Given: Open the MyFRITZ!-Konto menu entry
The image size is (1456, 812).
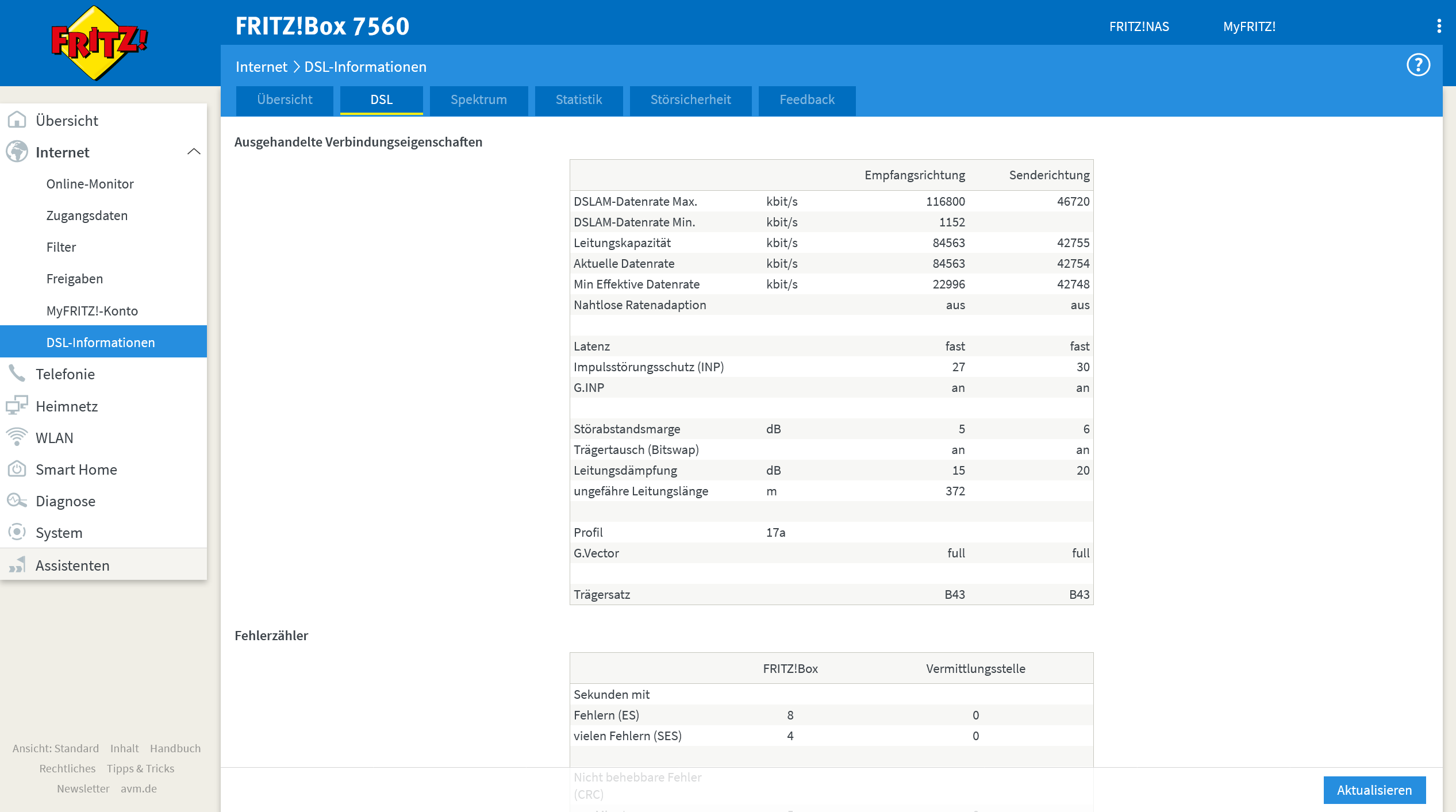Looking at the screenshot, I should 92,311.
